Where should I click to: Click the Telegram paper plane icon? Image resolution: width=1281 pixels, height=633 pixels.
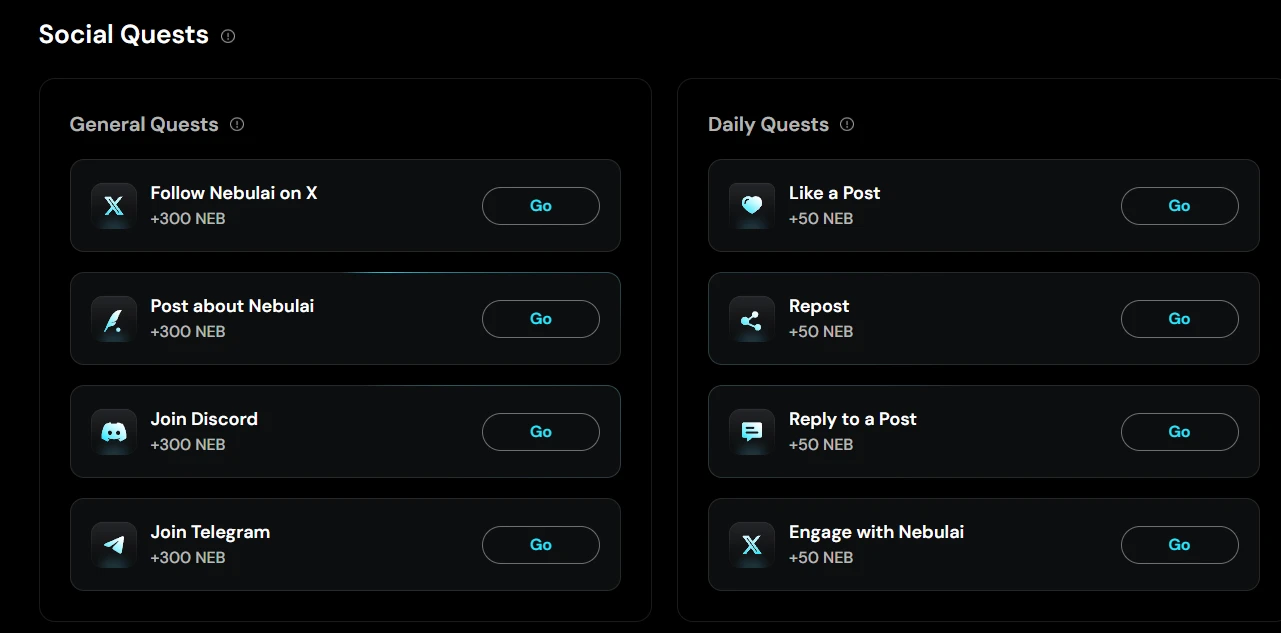[x=114, y=545]
